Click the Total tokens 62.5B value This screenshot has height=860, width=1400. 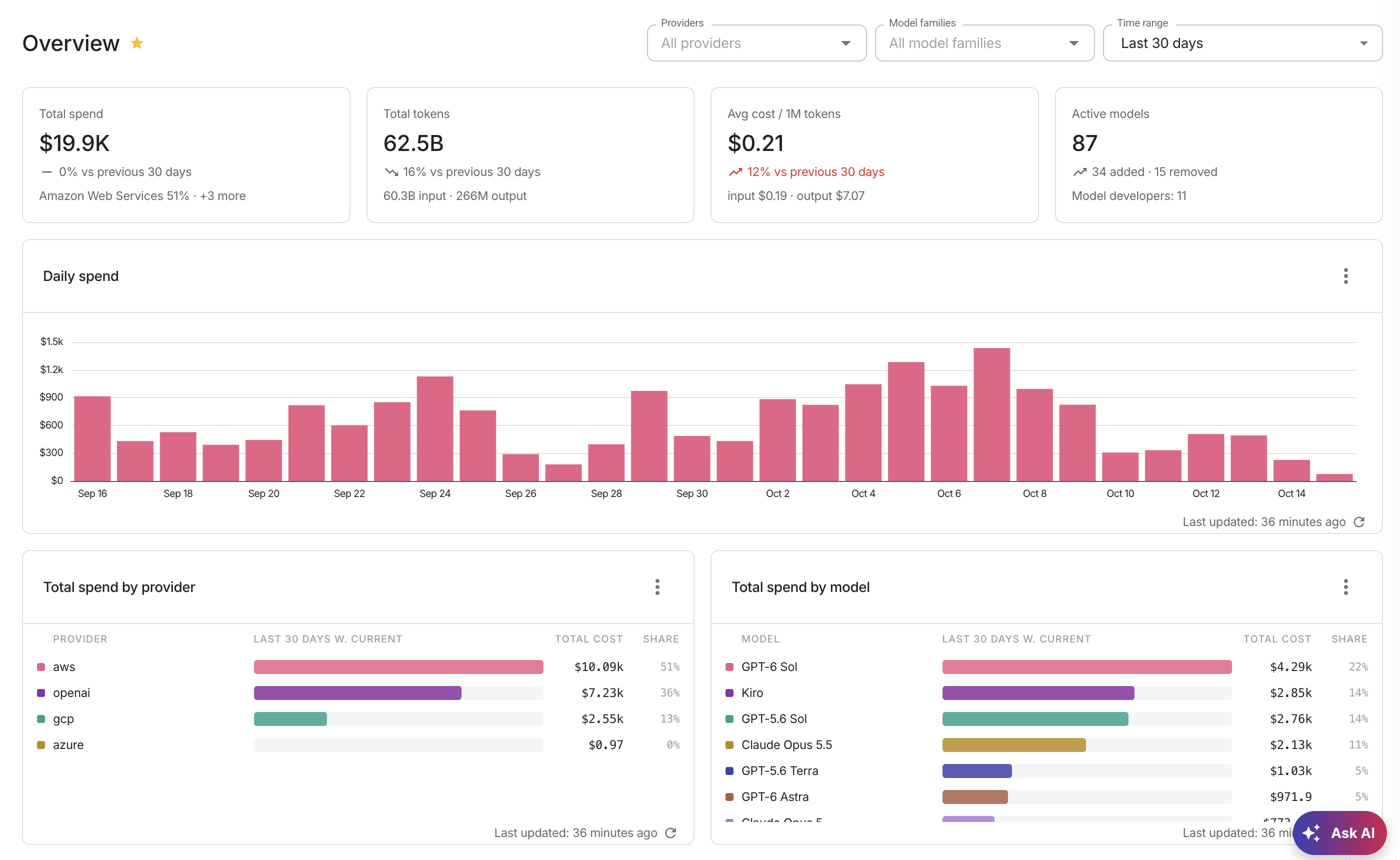[x=413, y=143]
